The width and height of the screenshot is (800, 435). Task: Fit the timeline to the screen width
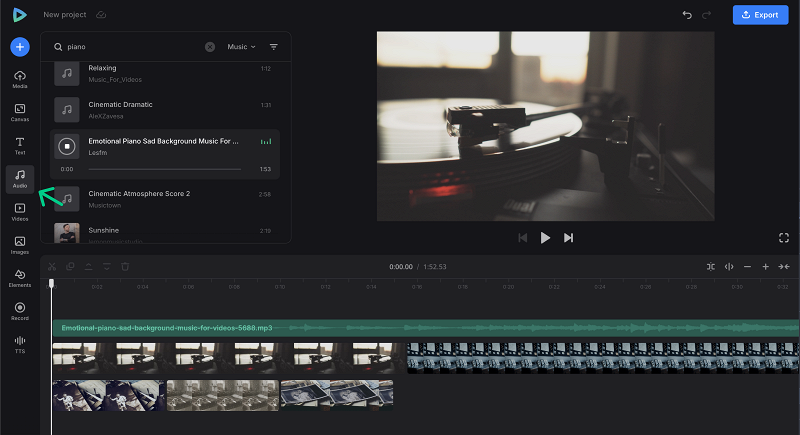tap(784, 267)
